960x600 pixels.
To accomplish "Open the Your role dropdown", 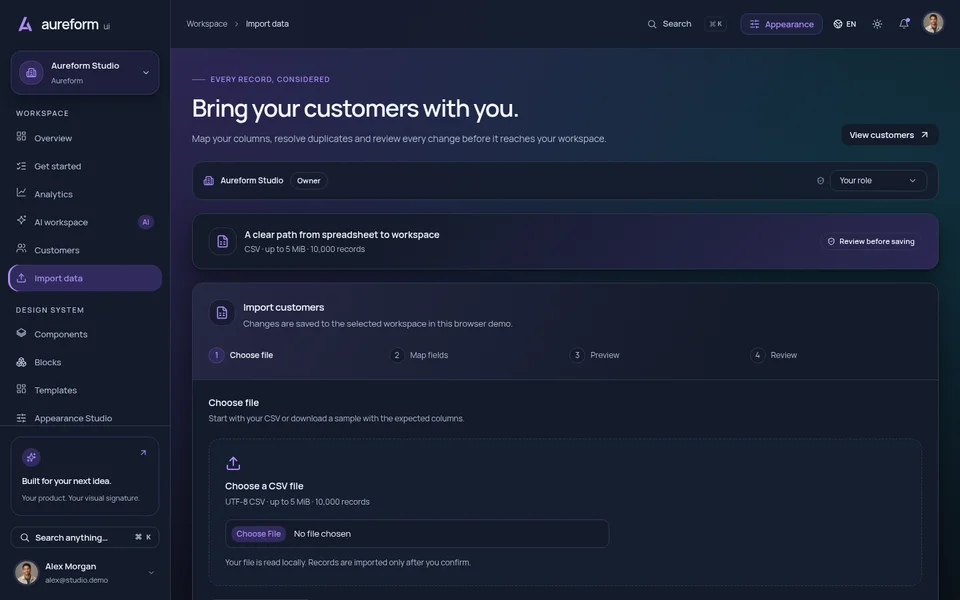I will pyautogui.click(x=878, y=181).
